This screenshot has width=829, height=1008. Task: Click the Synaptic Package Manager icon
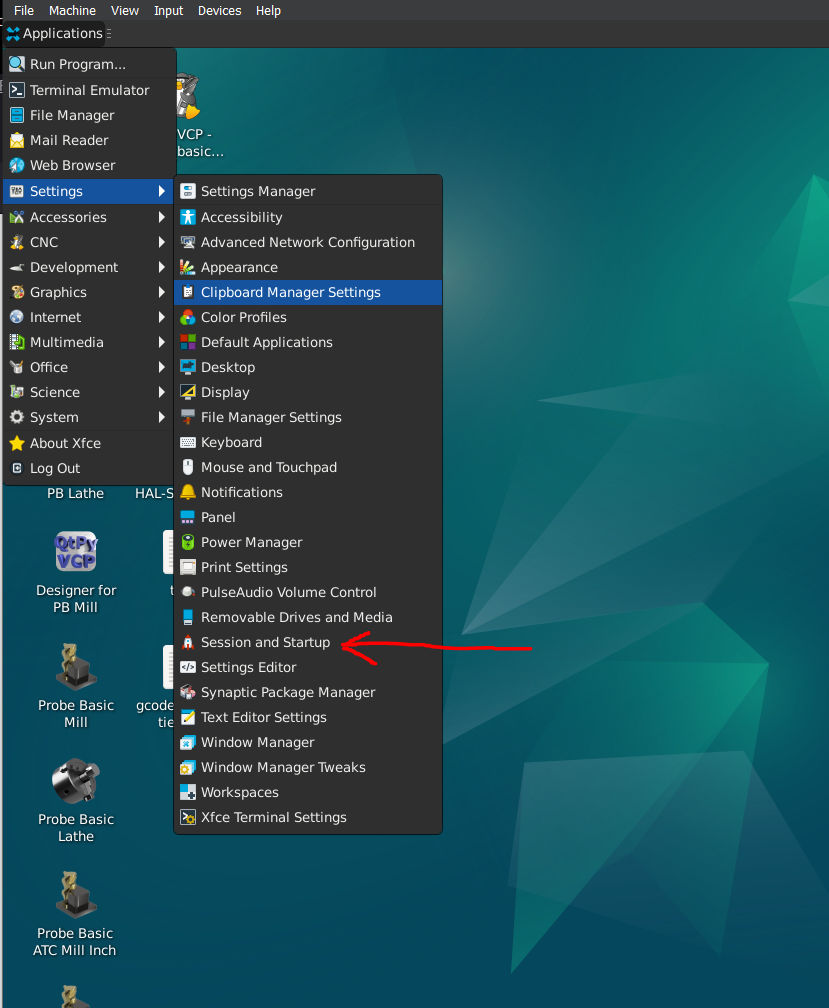[x=188, y=692]
